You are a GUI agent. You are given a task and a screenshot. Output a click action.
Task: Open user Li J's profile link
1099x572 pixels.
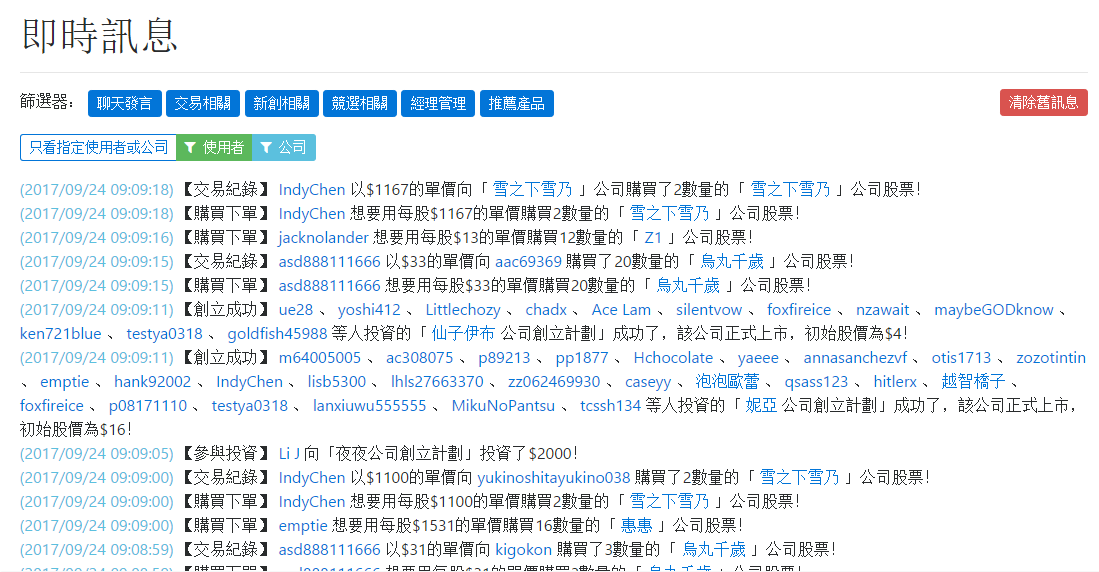tap(289, 454)
